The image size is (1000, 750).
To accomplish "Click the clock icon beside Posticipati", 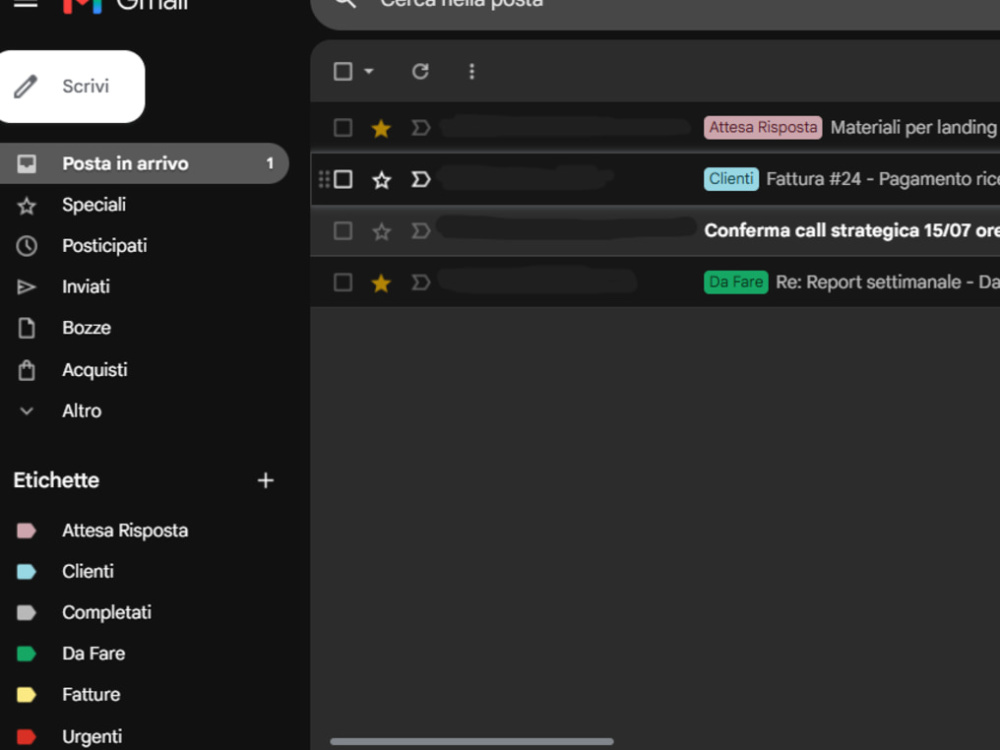I will click(26, 246).
